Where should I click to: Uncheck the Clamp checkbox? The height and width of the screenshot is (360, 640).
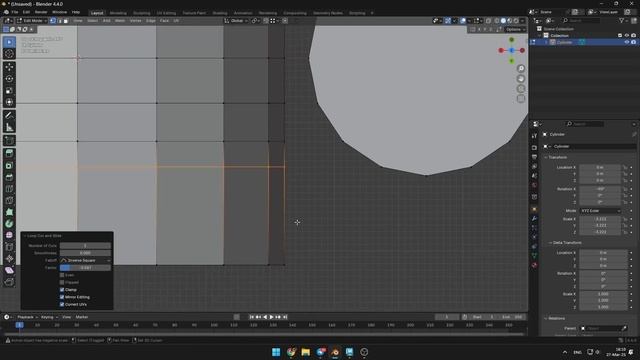point(62,290)
